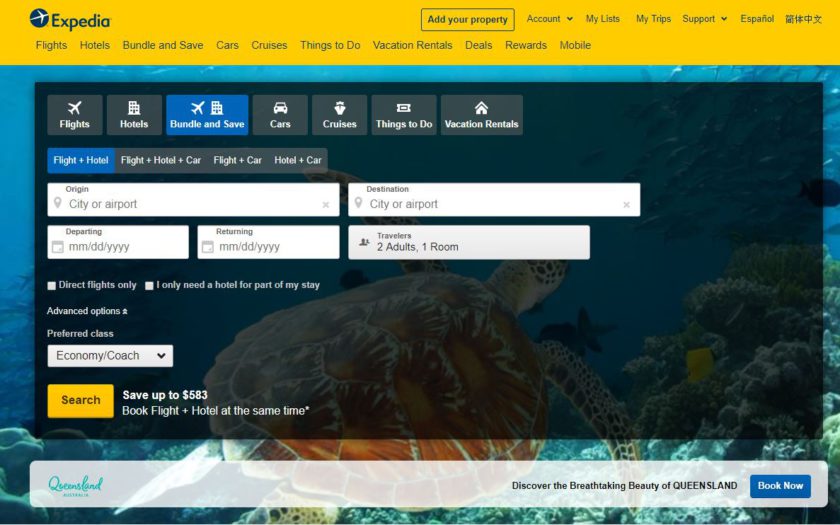Viewport: 840px width, 525px height.
Task: Open Vacation Rentals in top navigation
Action: pos(412,45)
